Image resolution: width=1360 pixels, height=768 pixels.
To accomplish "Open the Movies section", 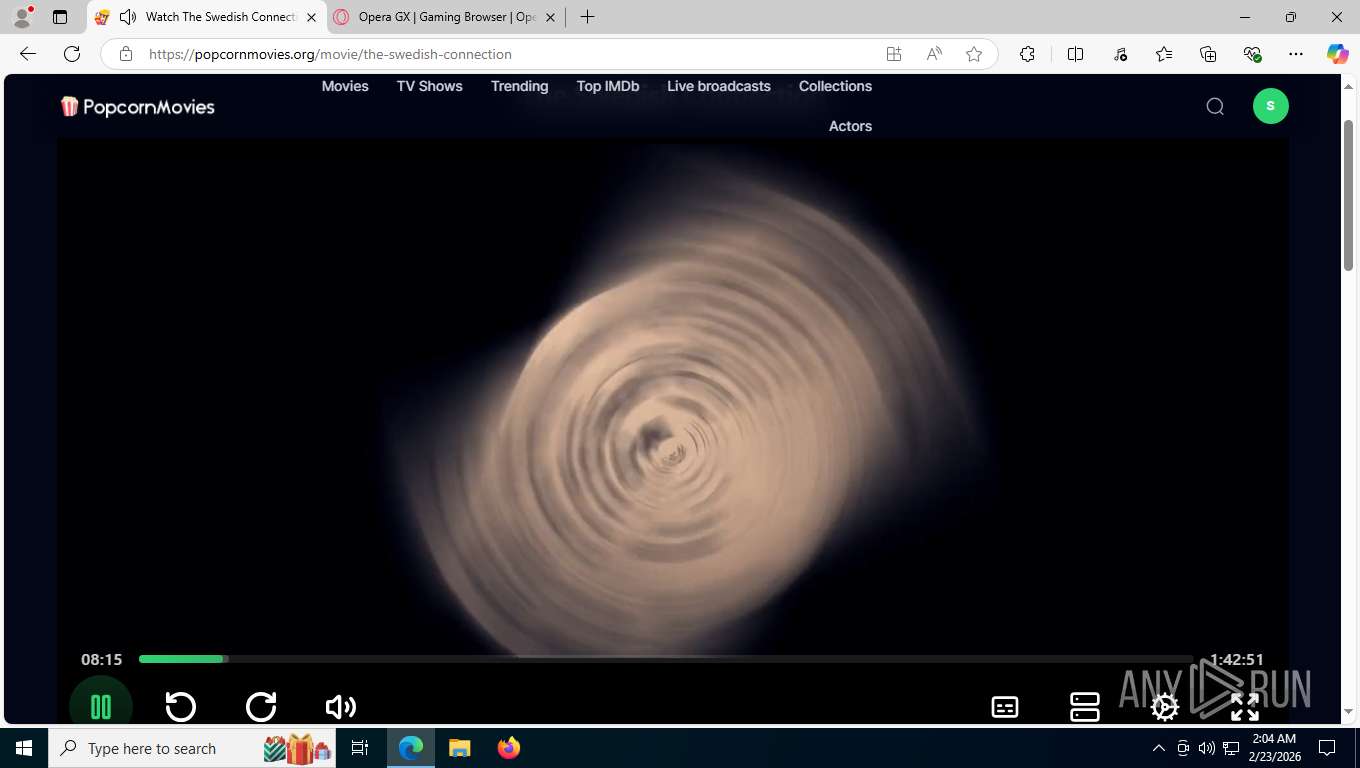I will click(345, 86).
